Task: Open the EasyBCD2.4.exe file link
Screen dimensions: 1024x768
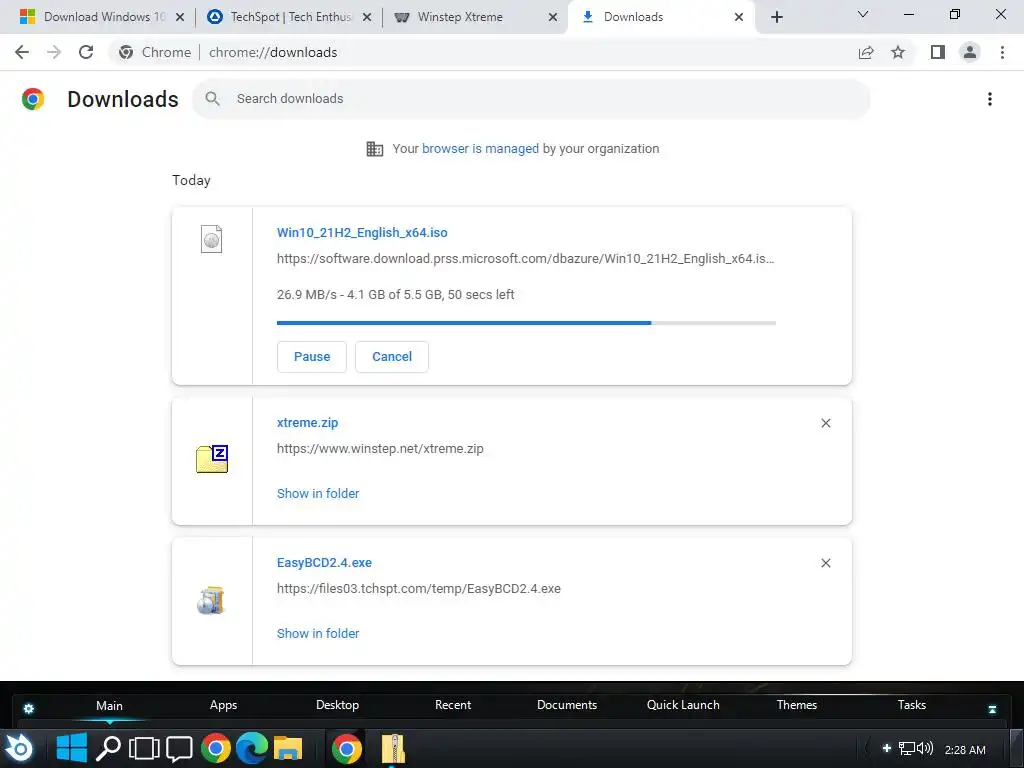Action: tap(324, 562)
